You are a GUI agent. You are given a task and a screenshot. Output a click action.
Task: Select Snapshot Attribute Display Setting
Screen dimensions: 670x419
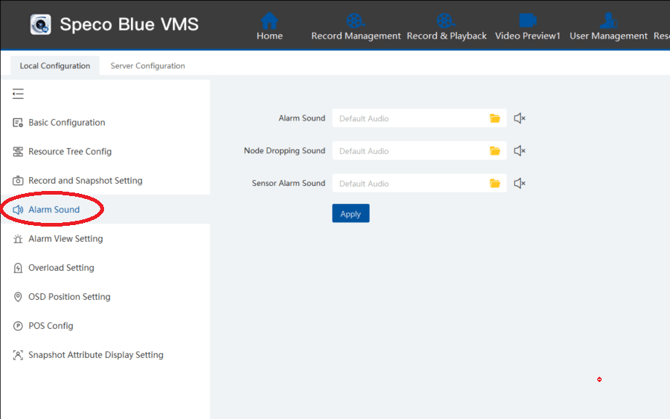95,355
